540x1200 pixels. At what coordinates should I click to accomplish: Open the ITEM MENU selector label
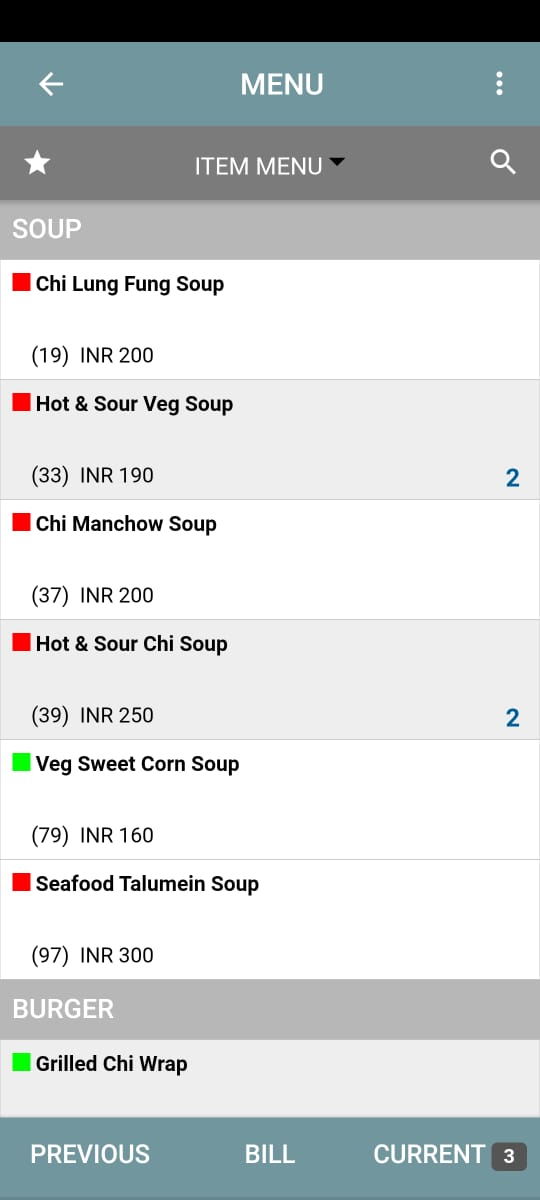point(258,166)
